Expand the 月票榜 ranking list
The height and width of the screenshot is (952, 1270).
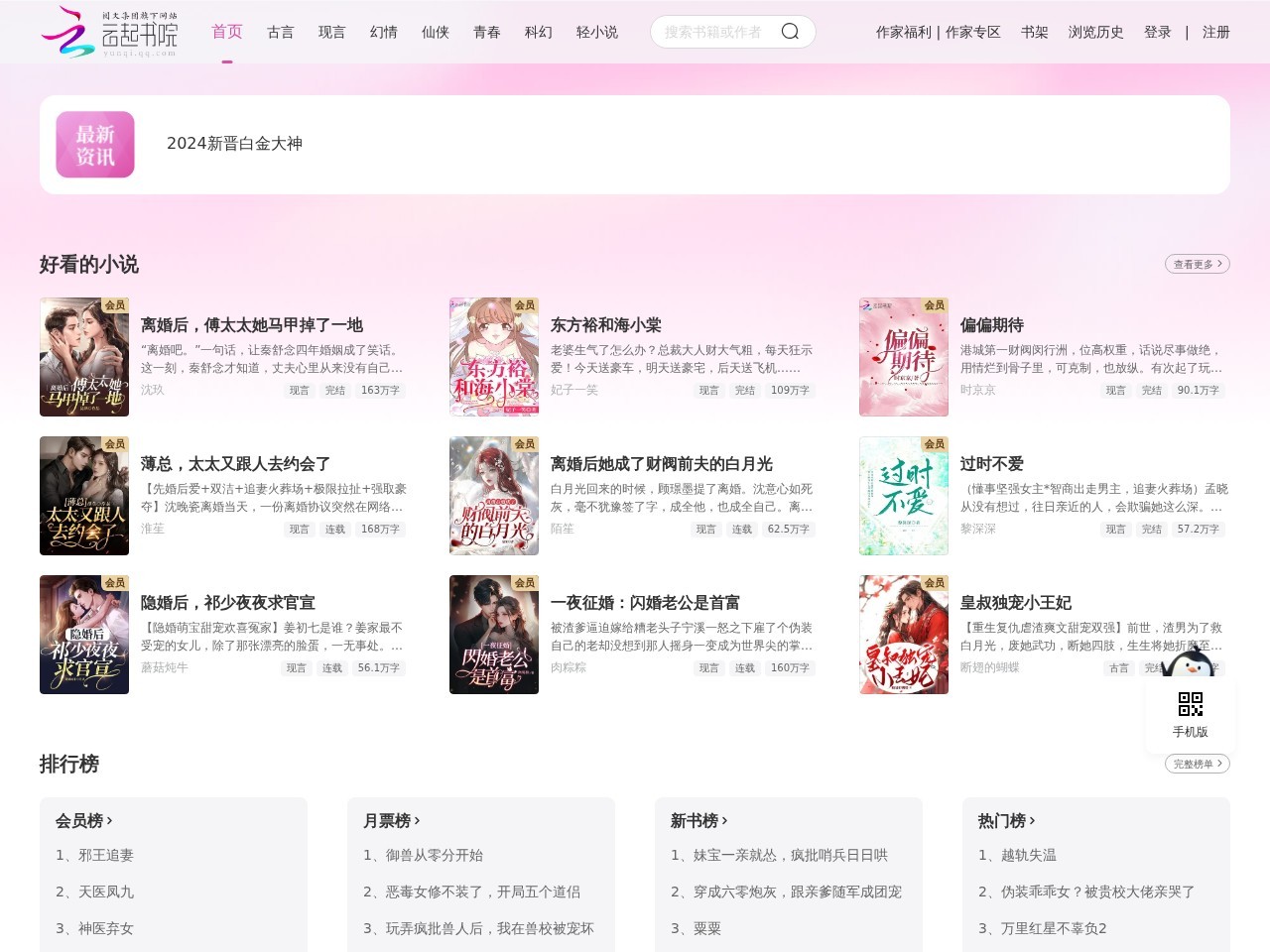pos(392,821)
